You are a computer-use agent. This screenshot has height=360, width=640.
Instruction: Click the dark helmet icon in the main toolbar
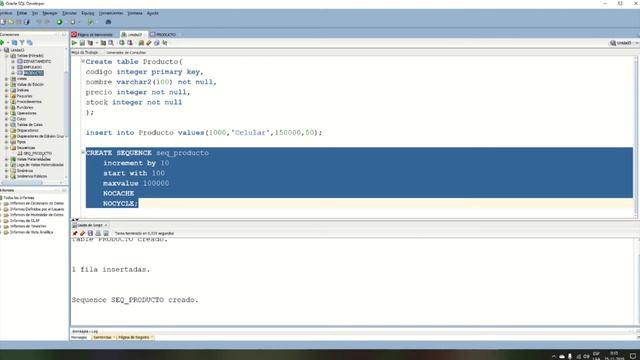coord(108,22)
